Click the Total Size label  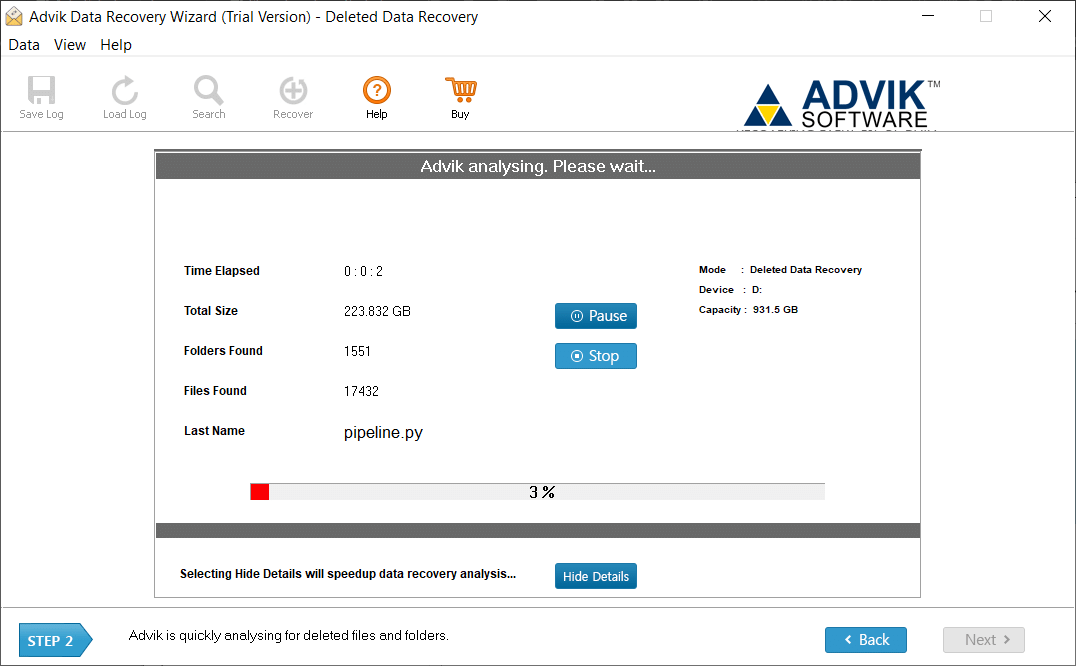coord(211,311)
